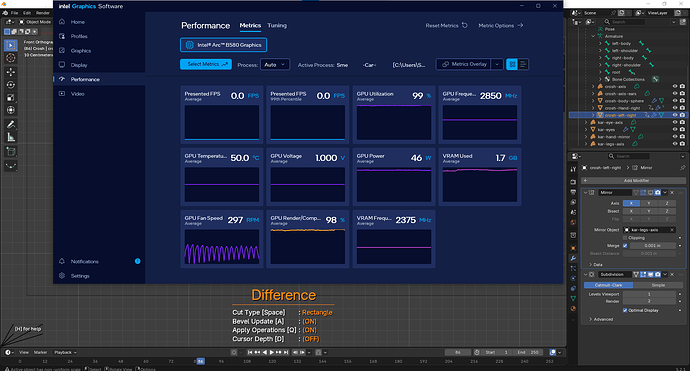Select the Scale tool in Blender toolbar
Image resolution: width=690 pixels, height=371 pixels.
pyautogui.click(x=11, y=97)
